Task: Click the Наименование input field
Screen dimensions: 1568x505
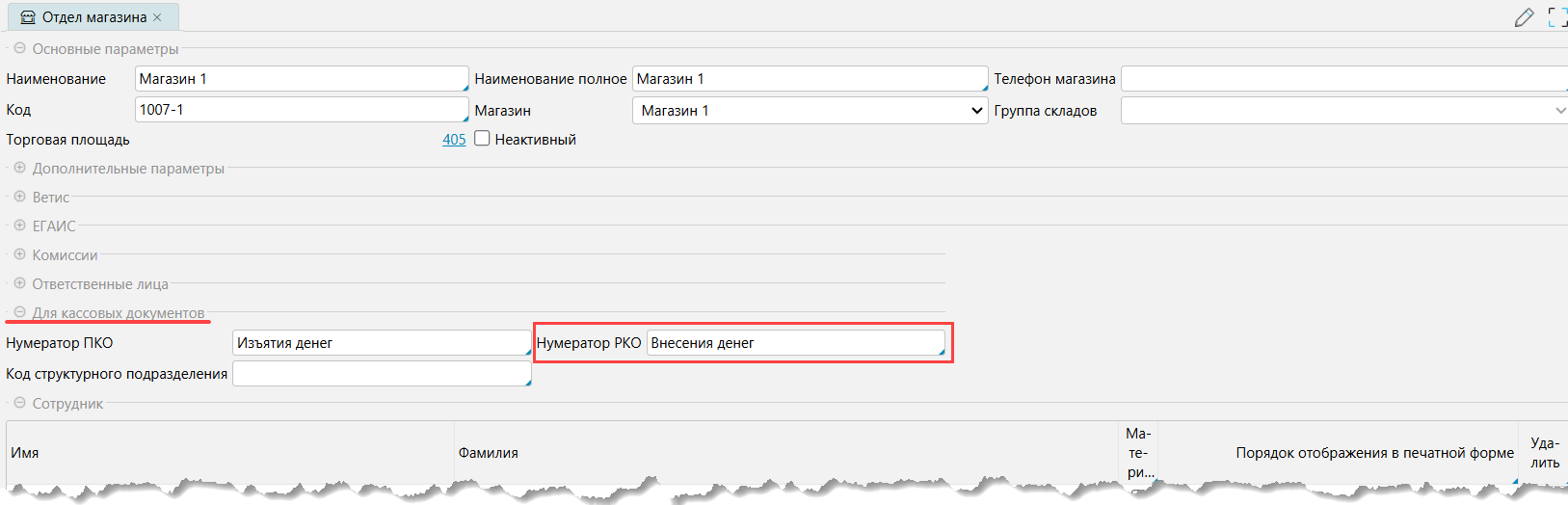Action: pos(301,79)
